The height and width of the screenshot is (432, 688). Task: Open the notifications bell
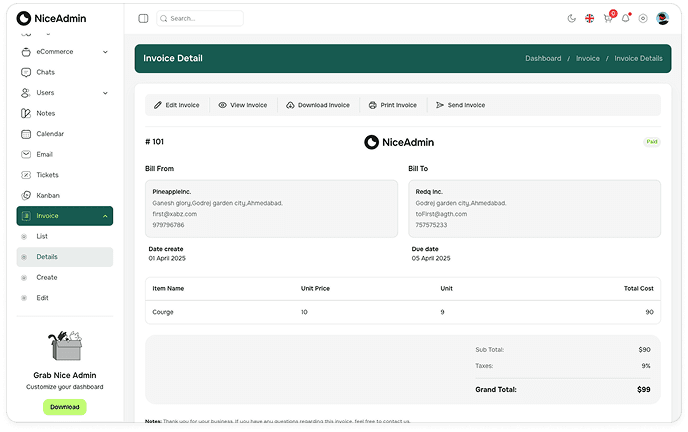click(x=626, y=18)
